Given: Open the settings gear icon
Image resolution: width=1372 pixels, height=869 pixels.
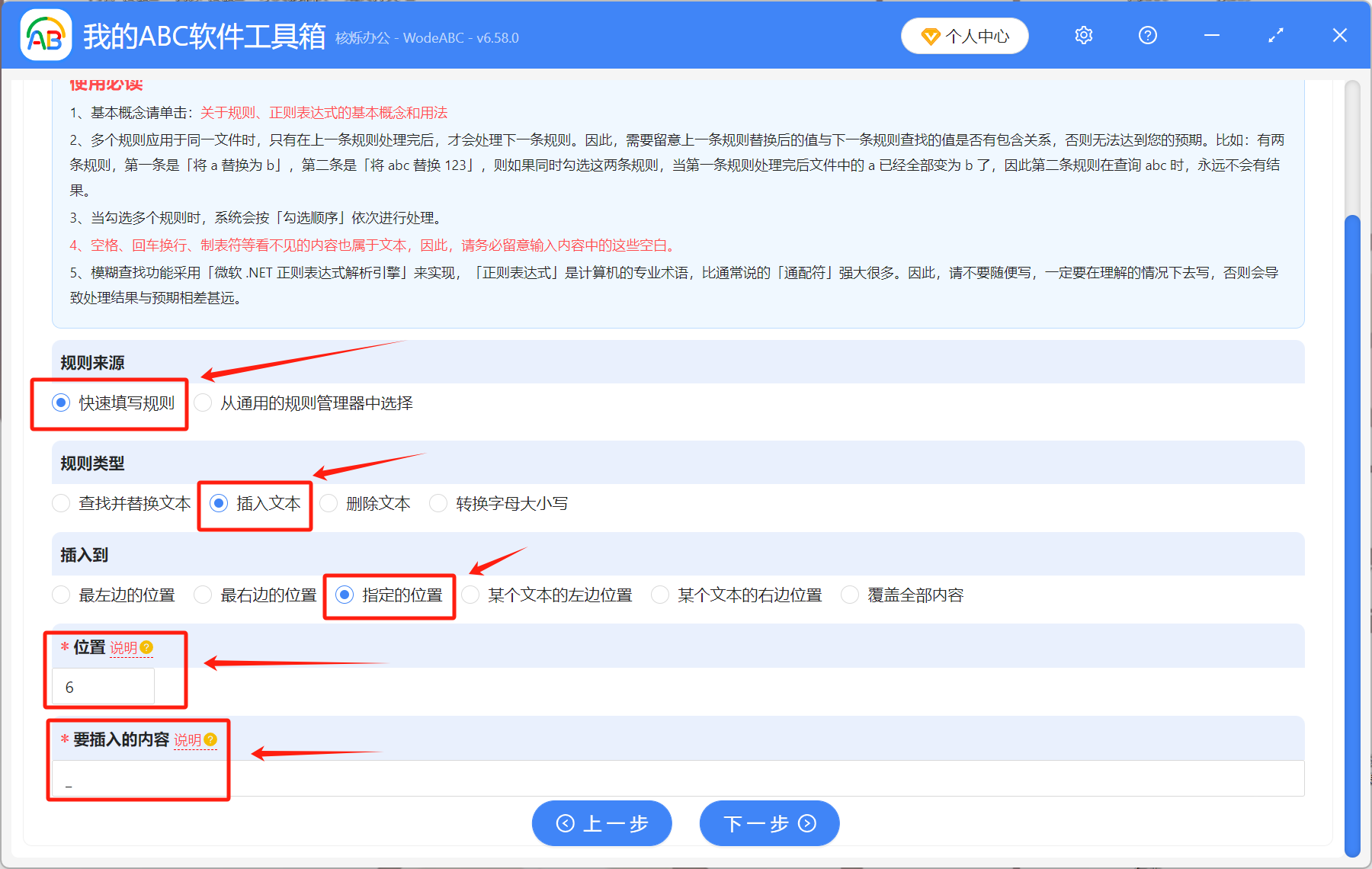Looking at the screenshot, I should pyautogui.click(x=1083, y=35).
